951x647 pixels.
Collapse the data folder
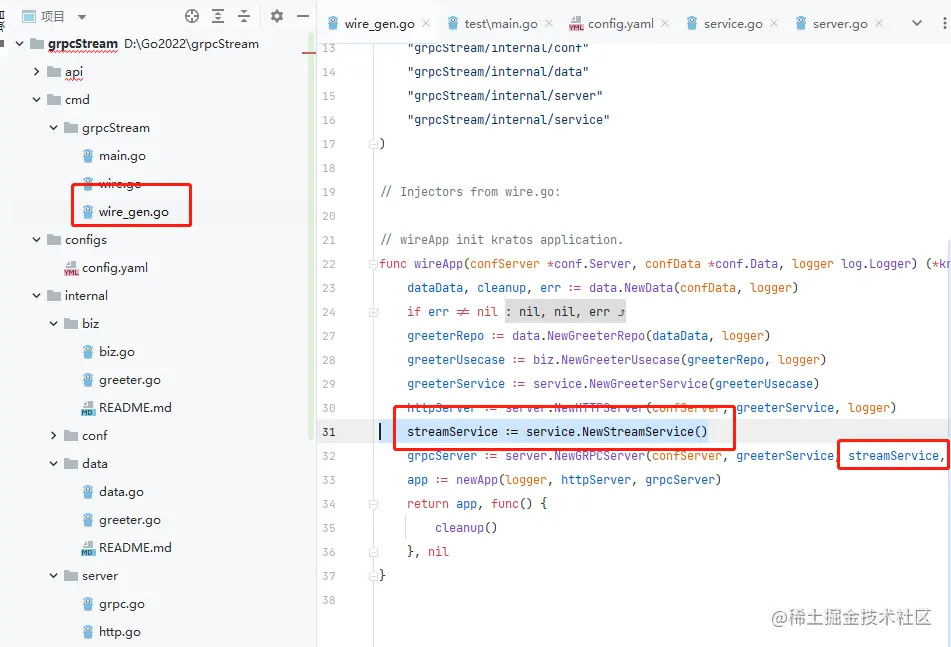pyautogui.click(x=53, y=463)
